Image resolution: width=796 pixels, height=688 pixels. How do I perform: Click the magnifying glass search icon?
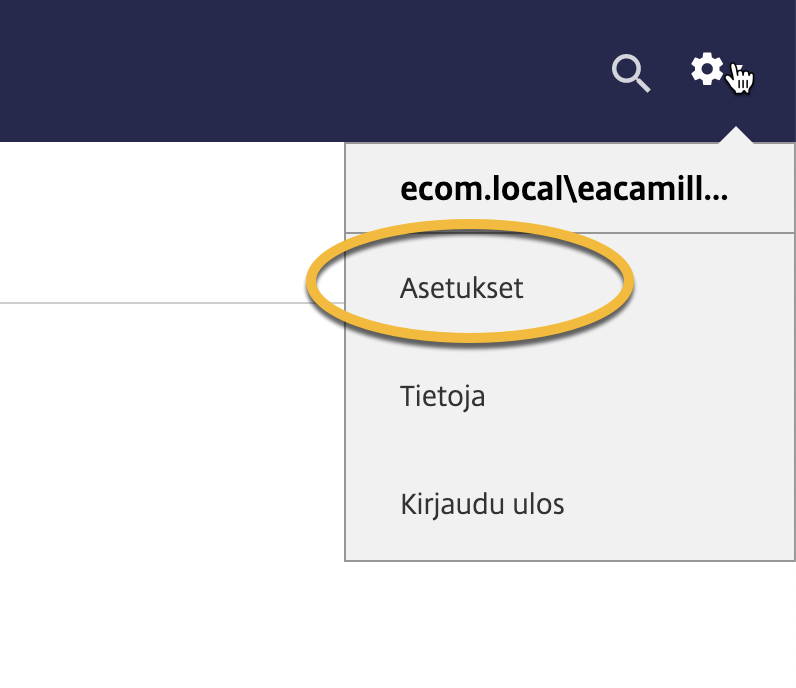(631, 73)
